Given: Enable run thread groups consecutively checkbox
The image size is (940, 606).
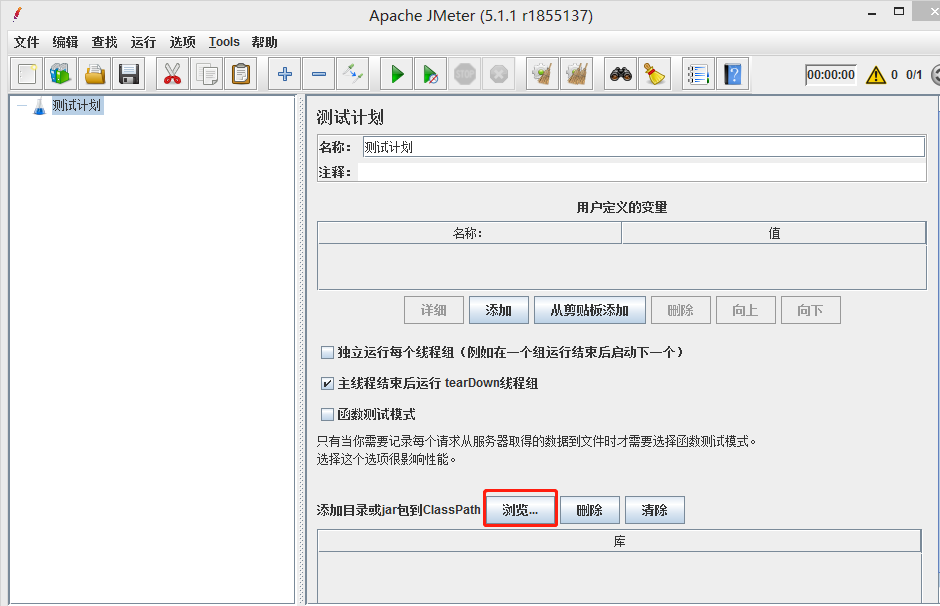Looking at the screenshot, I should pos(327,352).
